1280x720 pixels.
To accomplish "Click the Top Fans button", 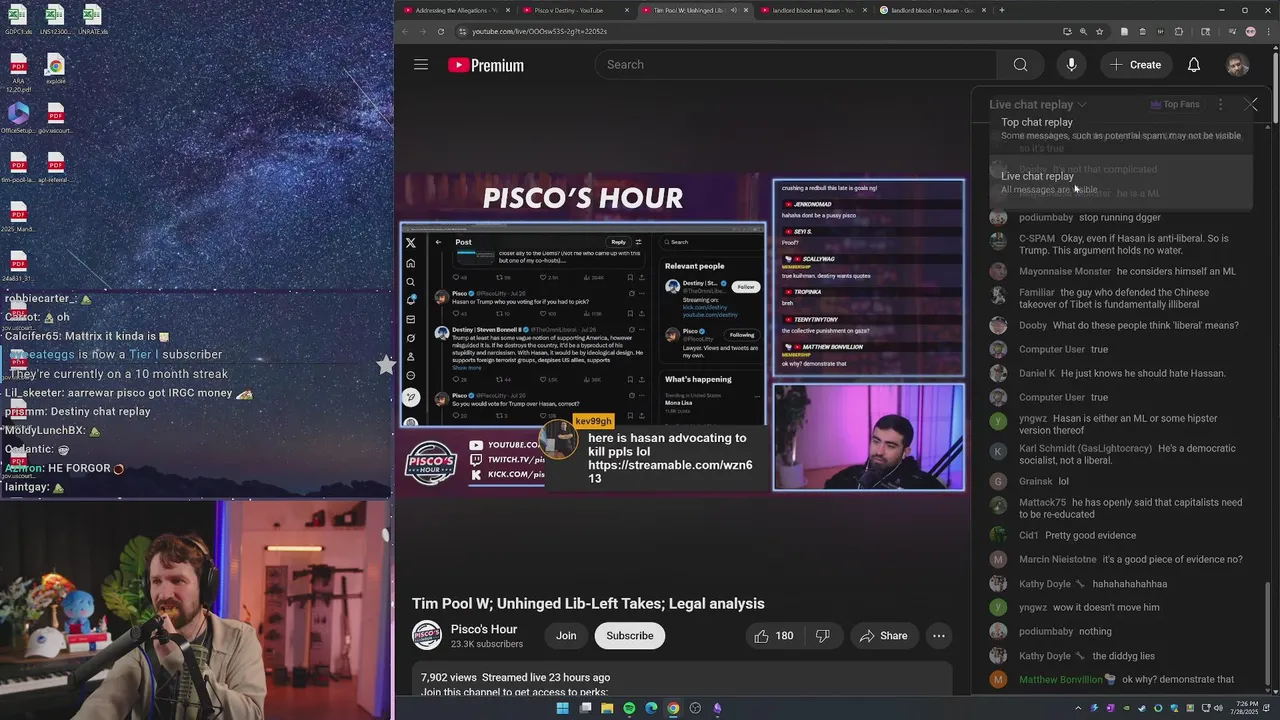I will (x=1174, y=104).
